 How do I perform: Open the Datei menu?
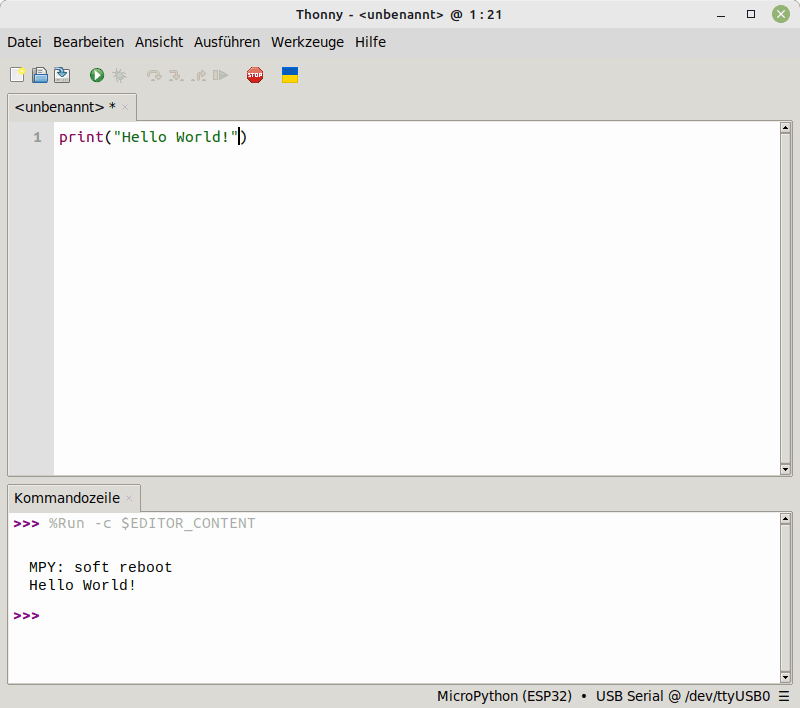click(24, 42)
